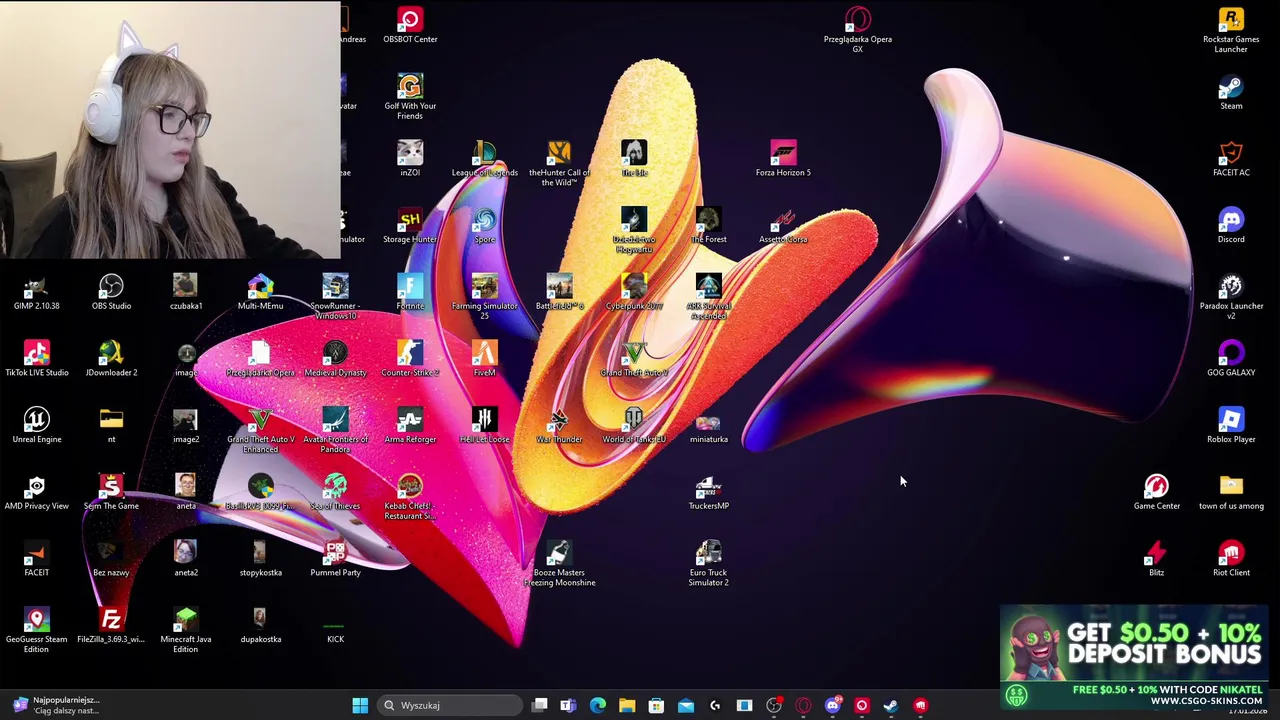Open the TruckersMP shortcut
1280x720 pixels.
(x=708, y=493)
